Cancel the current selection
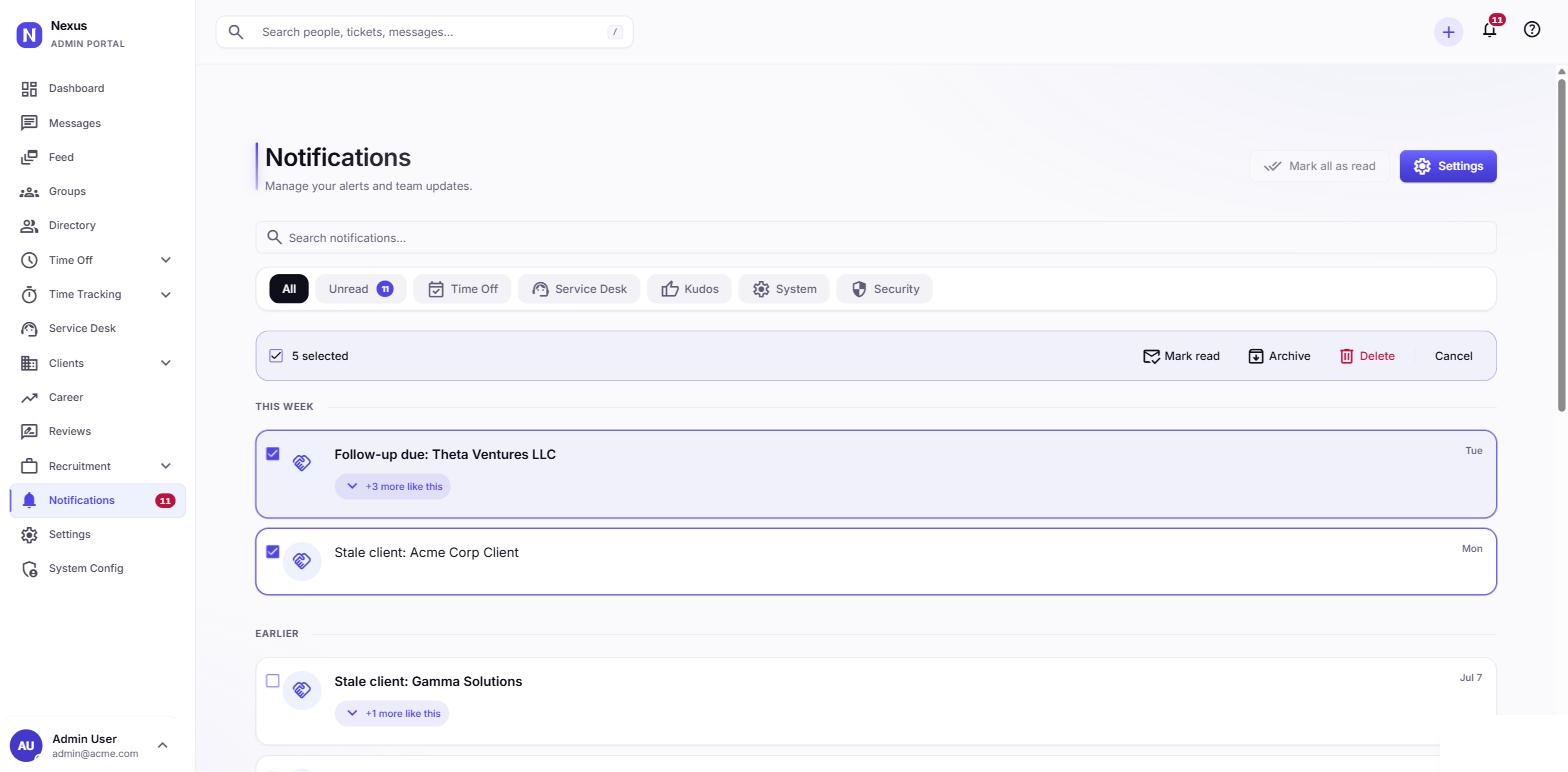The width and height of the screenshot is (1568, 772). [x=1453, y=356]
